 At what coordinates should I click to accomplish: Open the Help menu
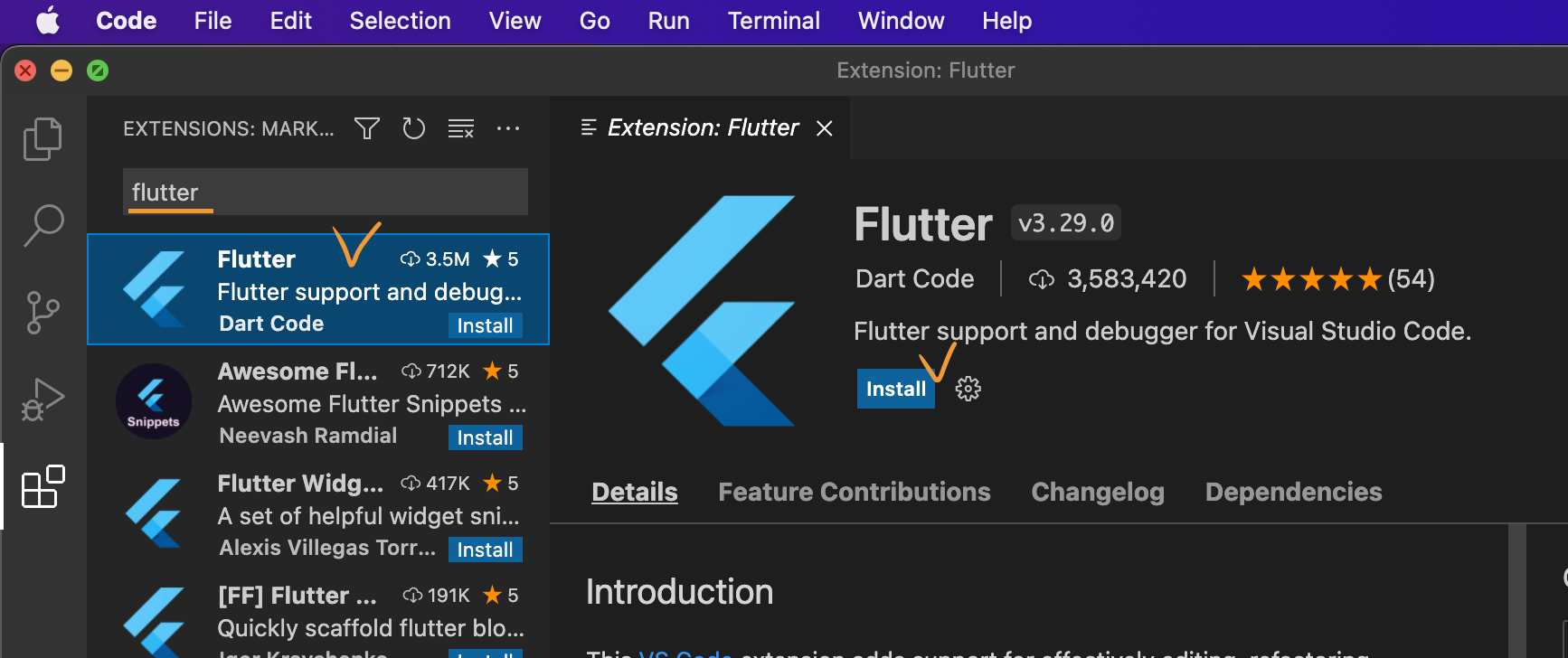pos(1006,21)
